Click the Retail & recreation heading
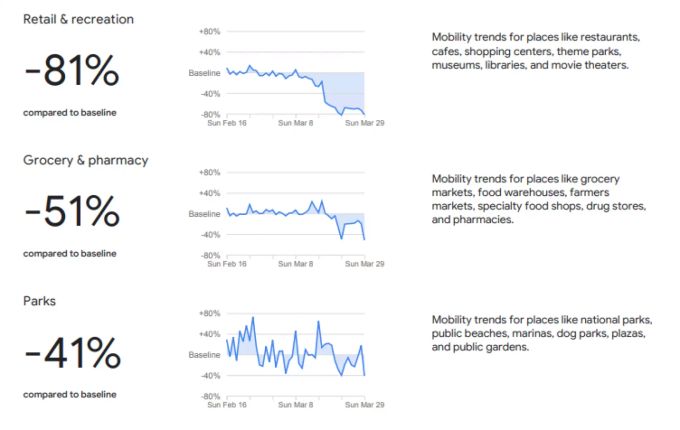Image resolution: width=680 pixels, height=430 pixels. pos(78,20)
